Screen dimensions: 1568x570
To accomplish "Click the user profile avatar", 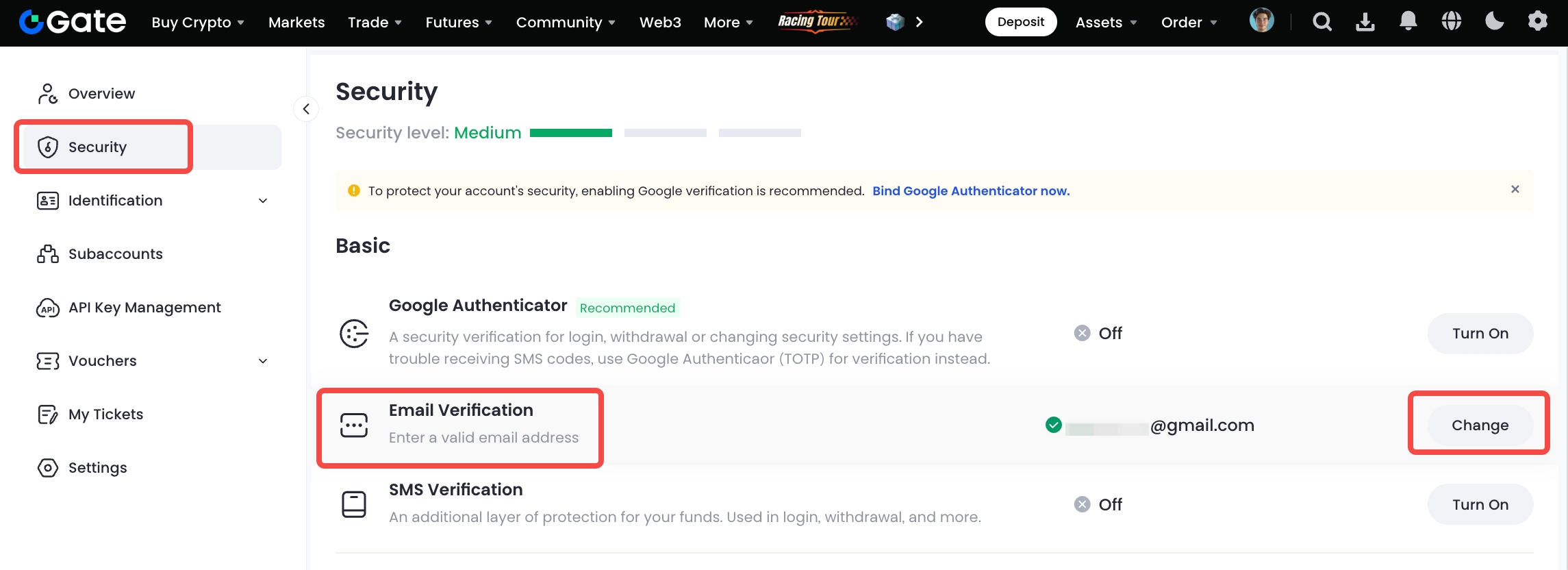I will 1261,21.
